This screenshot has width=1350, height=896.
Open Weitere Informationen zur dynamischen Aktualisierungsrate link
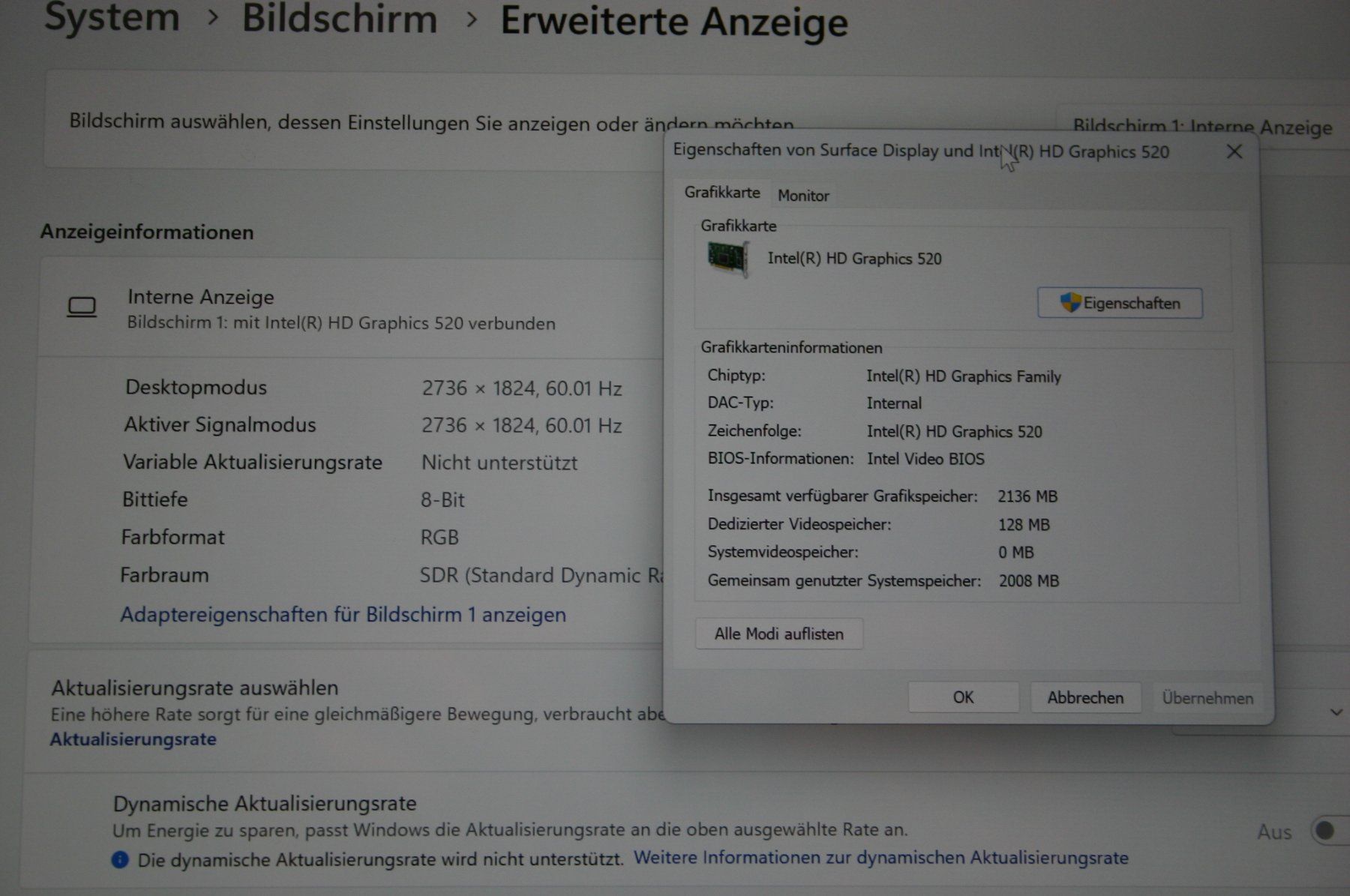point(881,857)
